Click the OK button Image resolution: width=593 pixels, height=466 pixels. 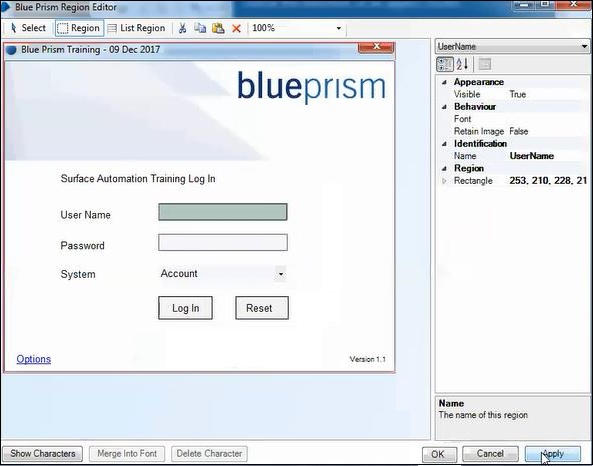439,454
